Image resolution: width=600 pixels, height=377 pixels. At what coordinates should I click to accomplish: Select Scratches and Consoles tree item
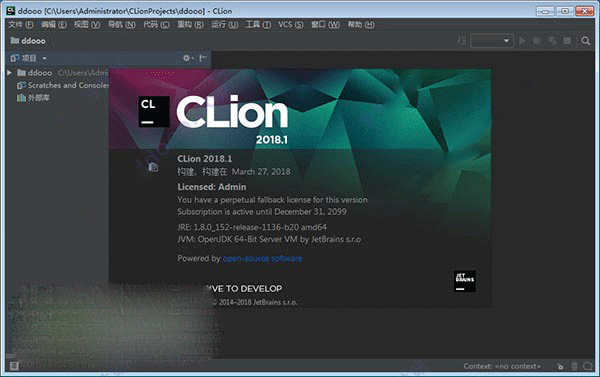[63, 85]
